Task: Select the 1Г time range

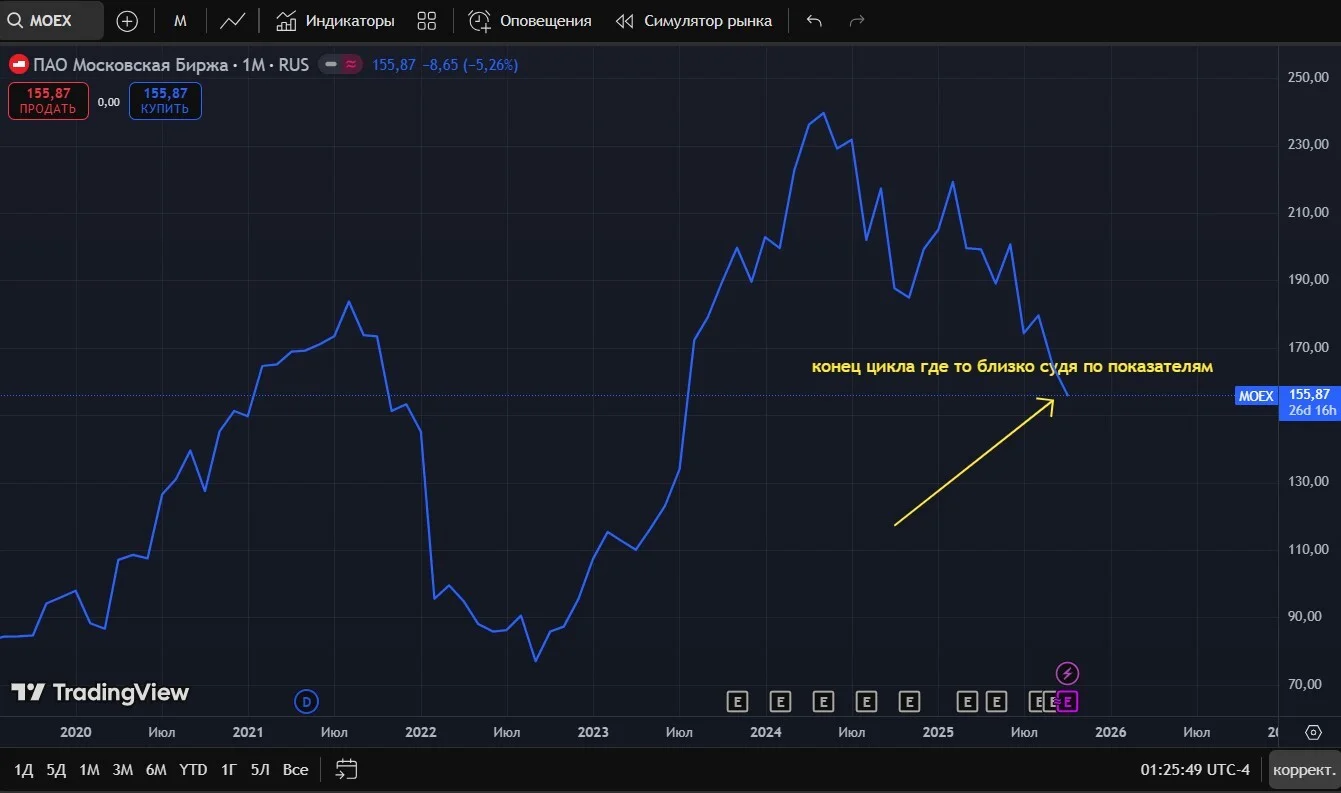Action: [229, 770]
